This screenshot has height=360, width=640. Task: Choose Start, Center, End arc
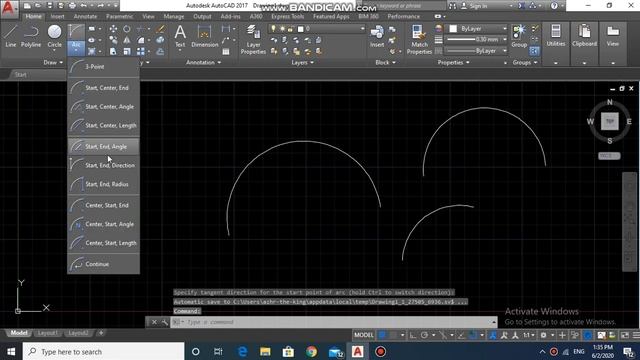(x=104, y=88)
